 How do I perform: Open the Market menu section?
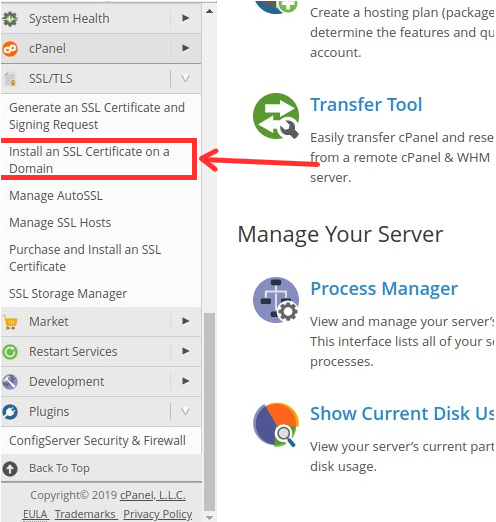101,322
